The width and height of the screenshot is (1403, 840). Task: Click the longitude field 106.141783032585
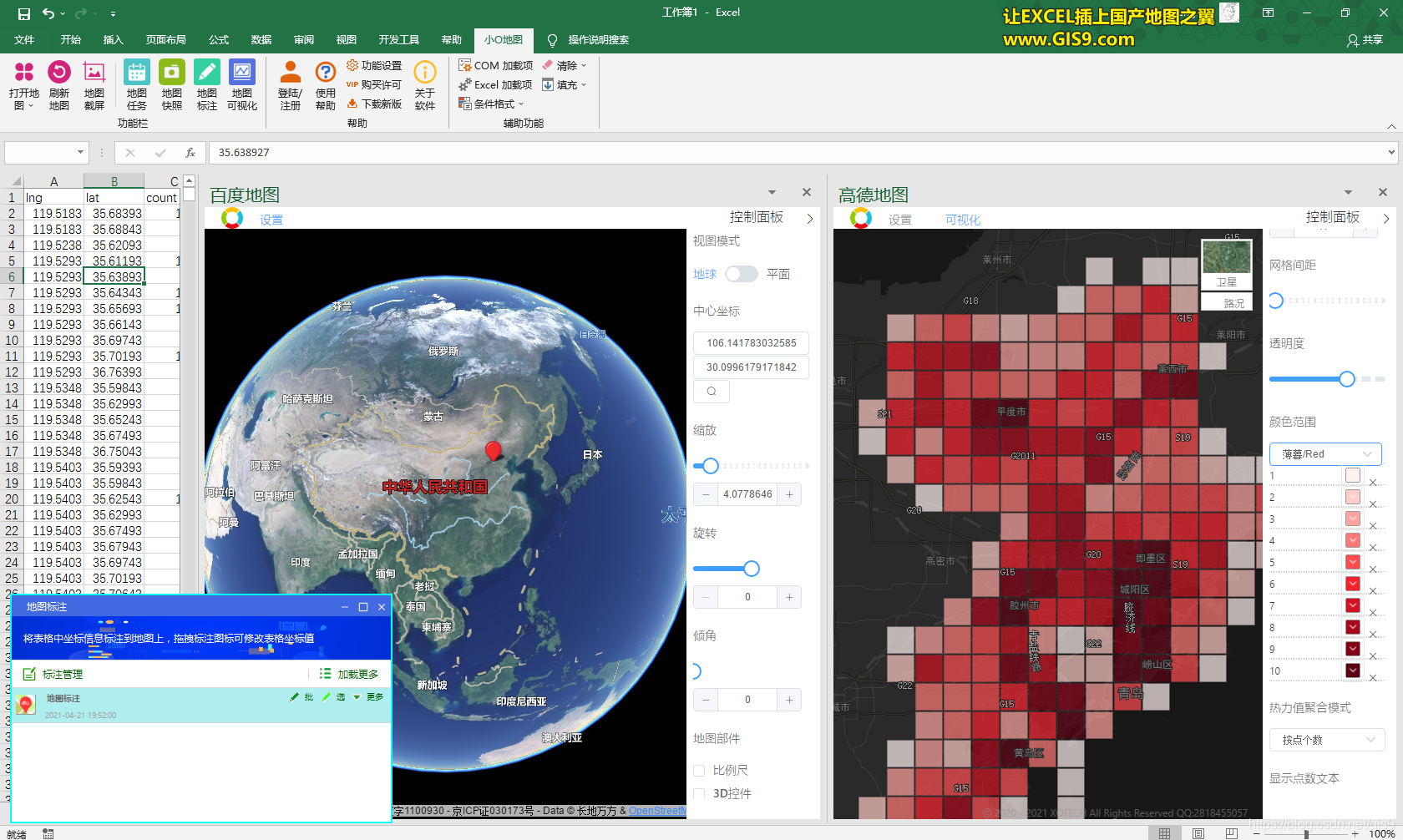[752, 343]
